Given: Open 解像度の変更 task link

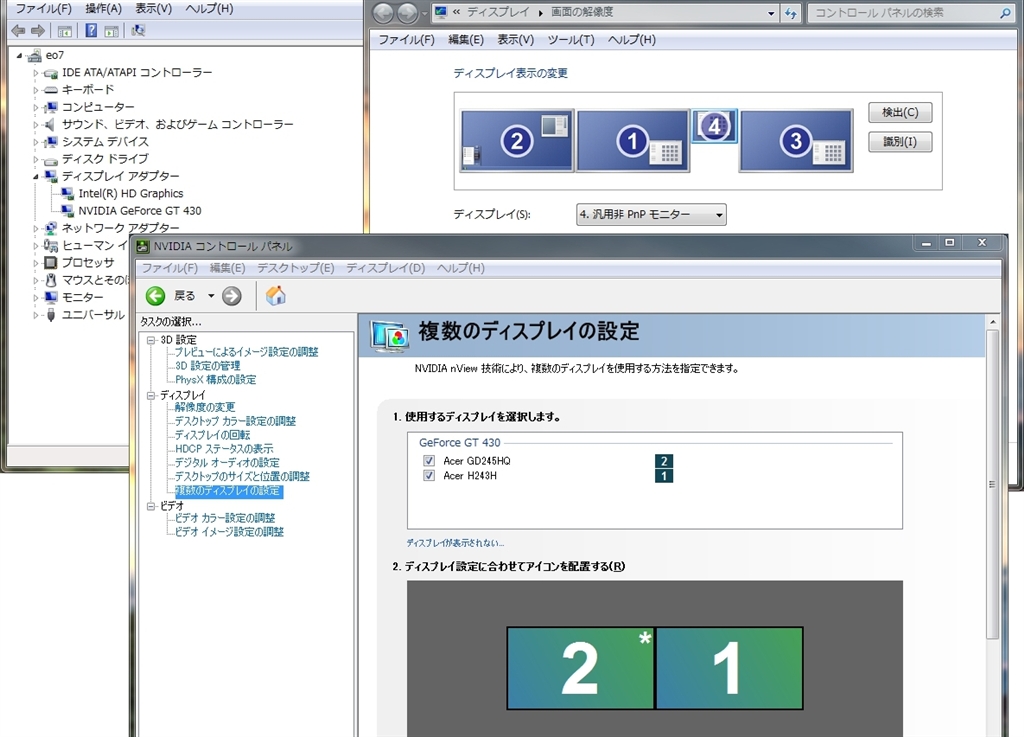Looking at the screenshot, I should click(x=204, y=407).
